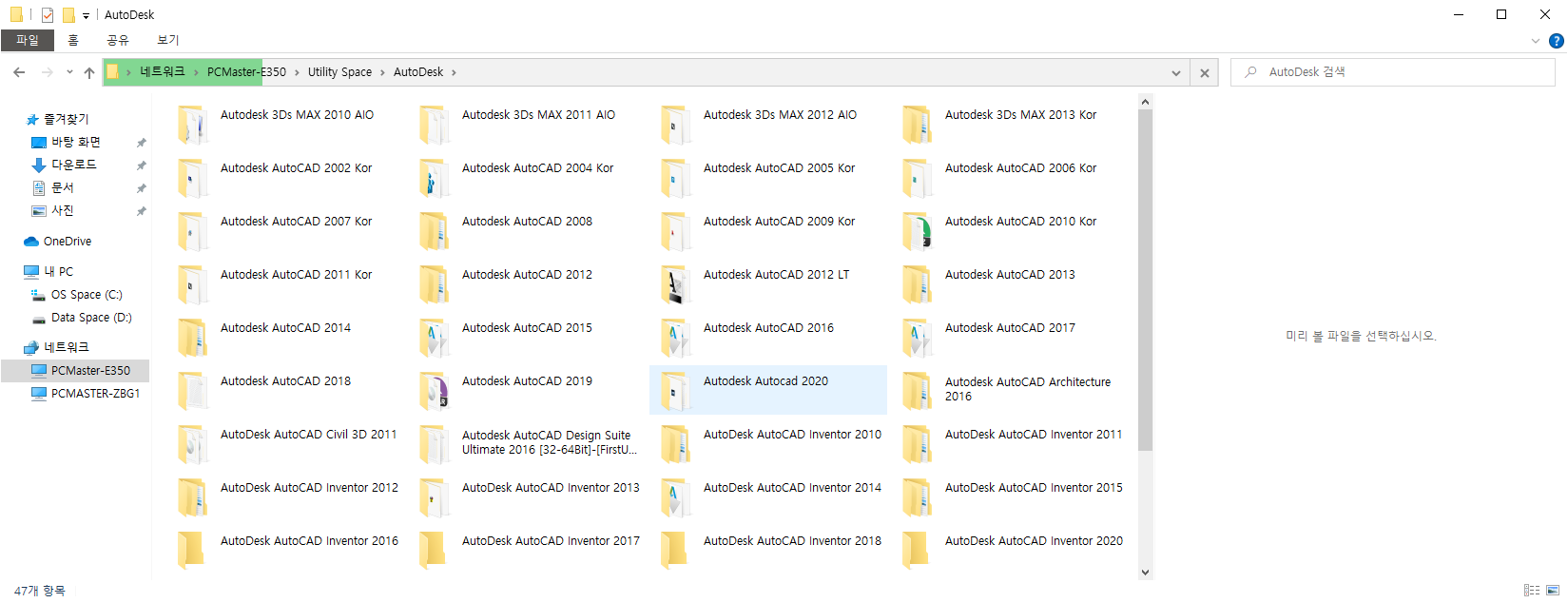Select the Autodesk AutoCAD 2005 Kor folder icon

pos(676,177)
